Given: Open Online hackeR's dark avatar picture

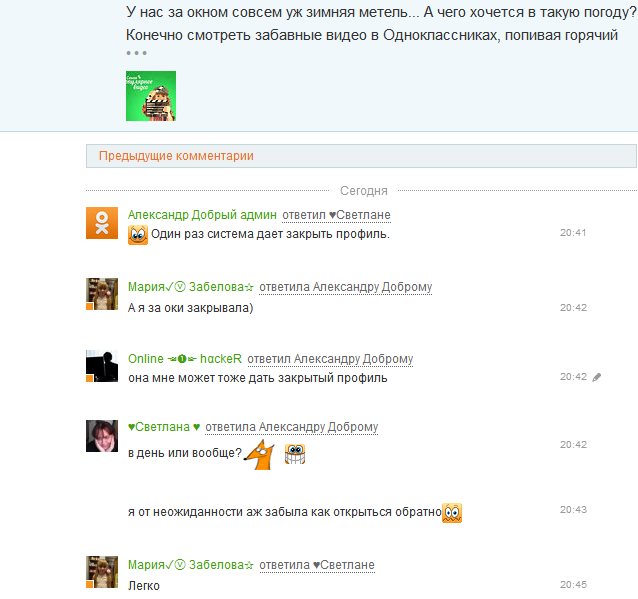Looking at the screenshot, I should tap(102, 366).
